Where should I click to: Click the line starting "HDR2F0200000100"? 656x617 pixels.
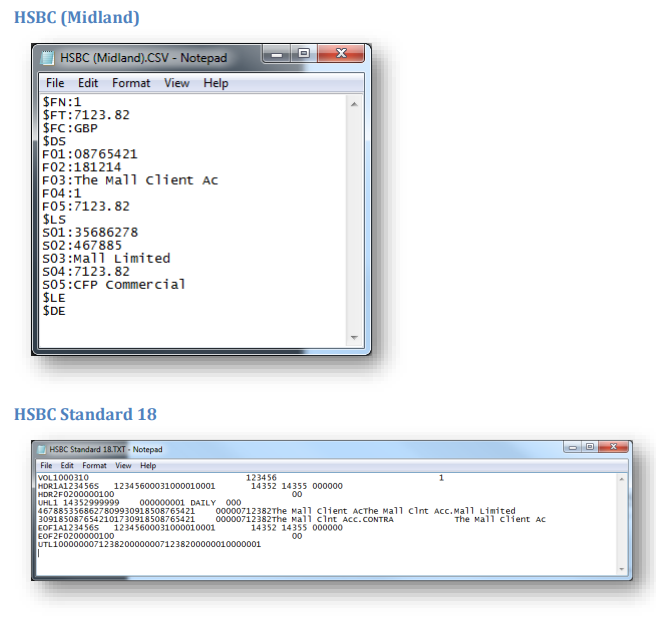pyautogui.click(x=170, y=494)
